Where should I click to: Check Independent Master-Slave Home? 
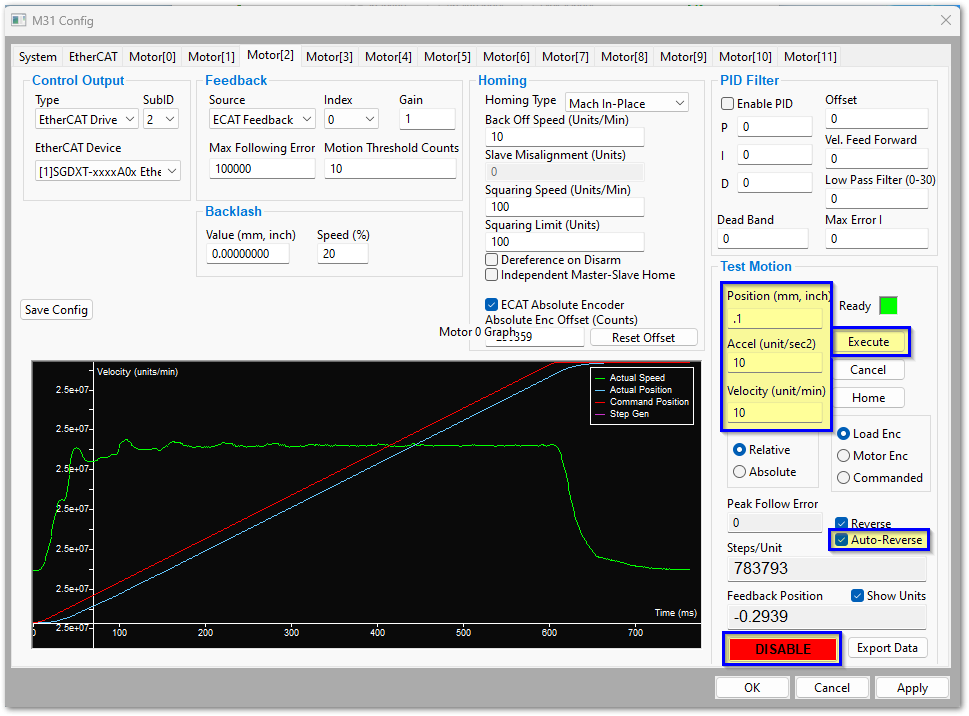491,275
